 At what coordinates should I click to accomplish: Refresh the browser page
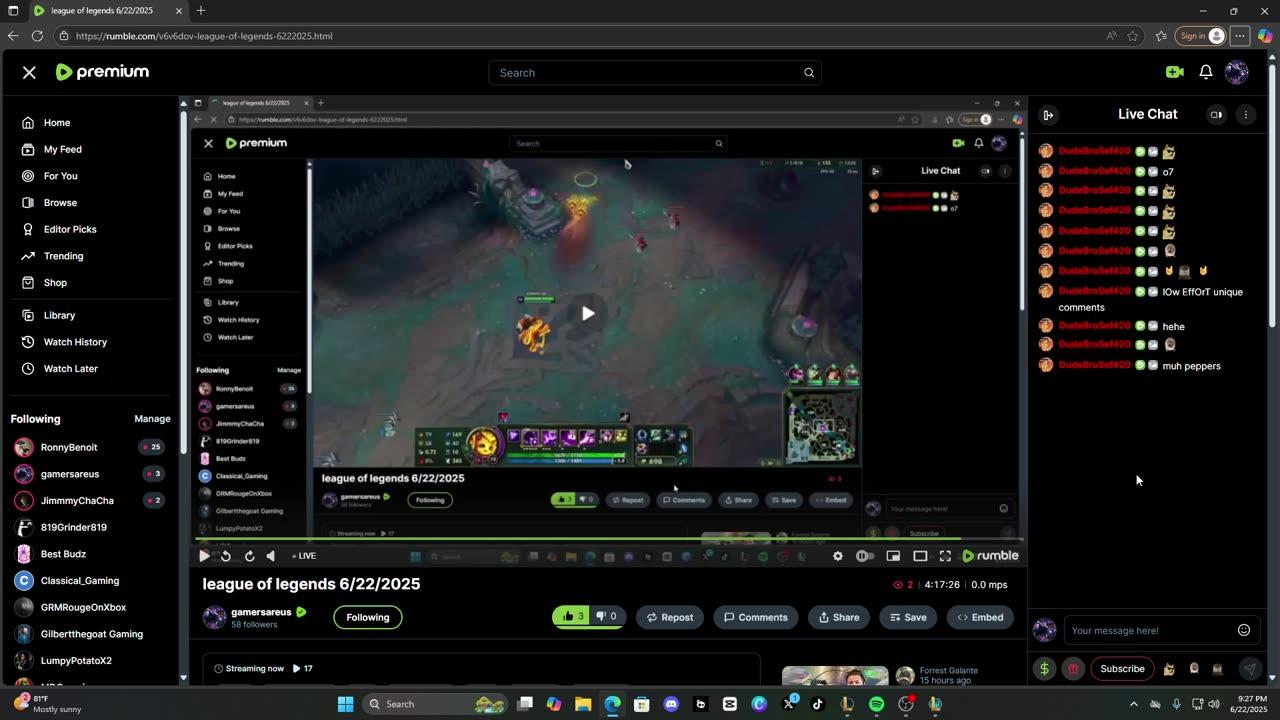(37, 36)
